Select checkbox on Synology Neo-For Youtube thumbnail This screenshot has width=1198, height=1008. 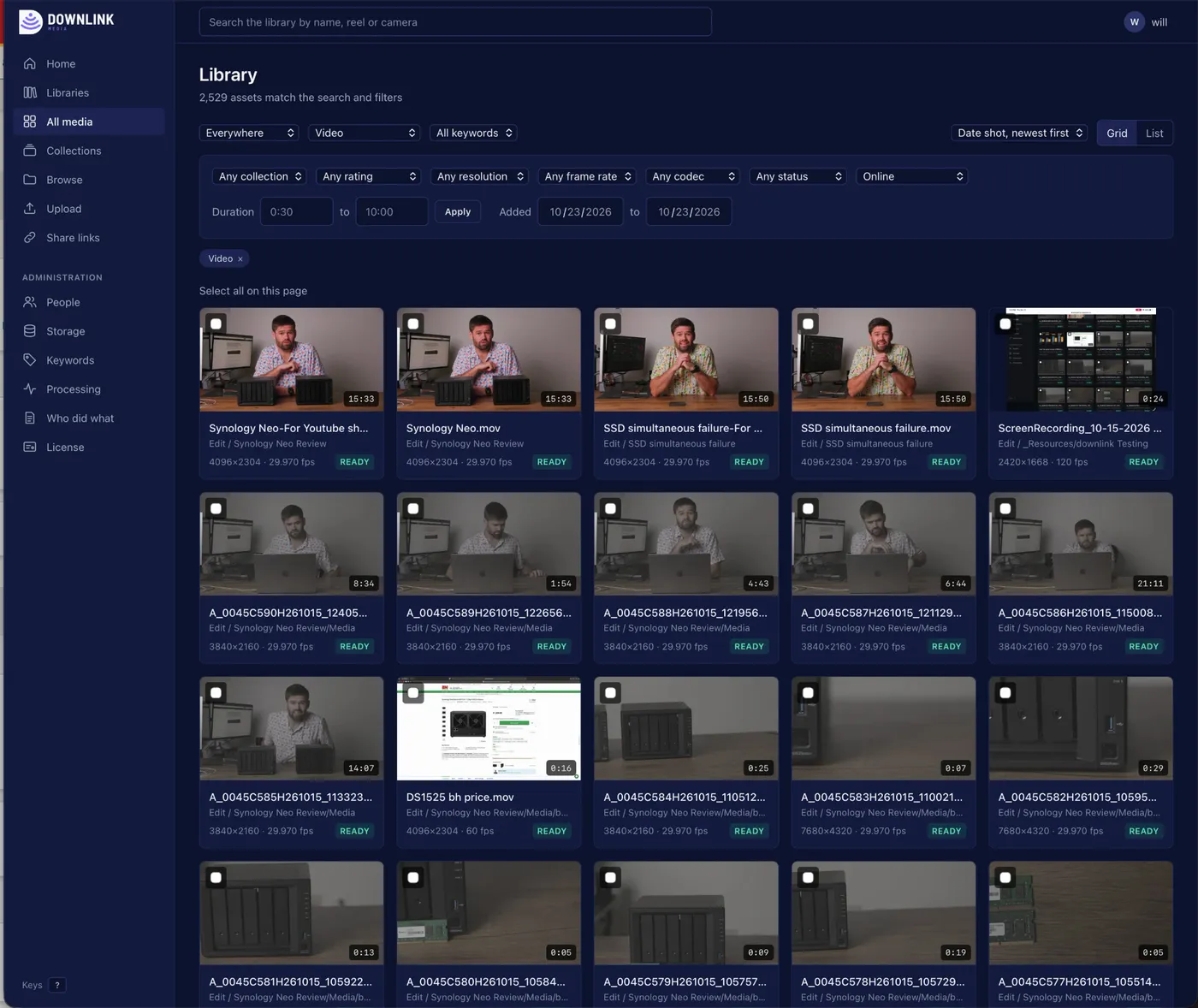click(216, 324)
